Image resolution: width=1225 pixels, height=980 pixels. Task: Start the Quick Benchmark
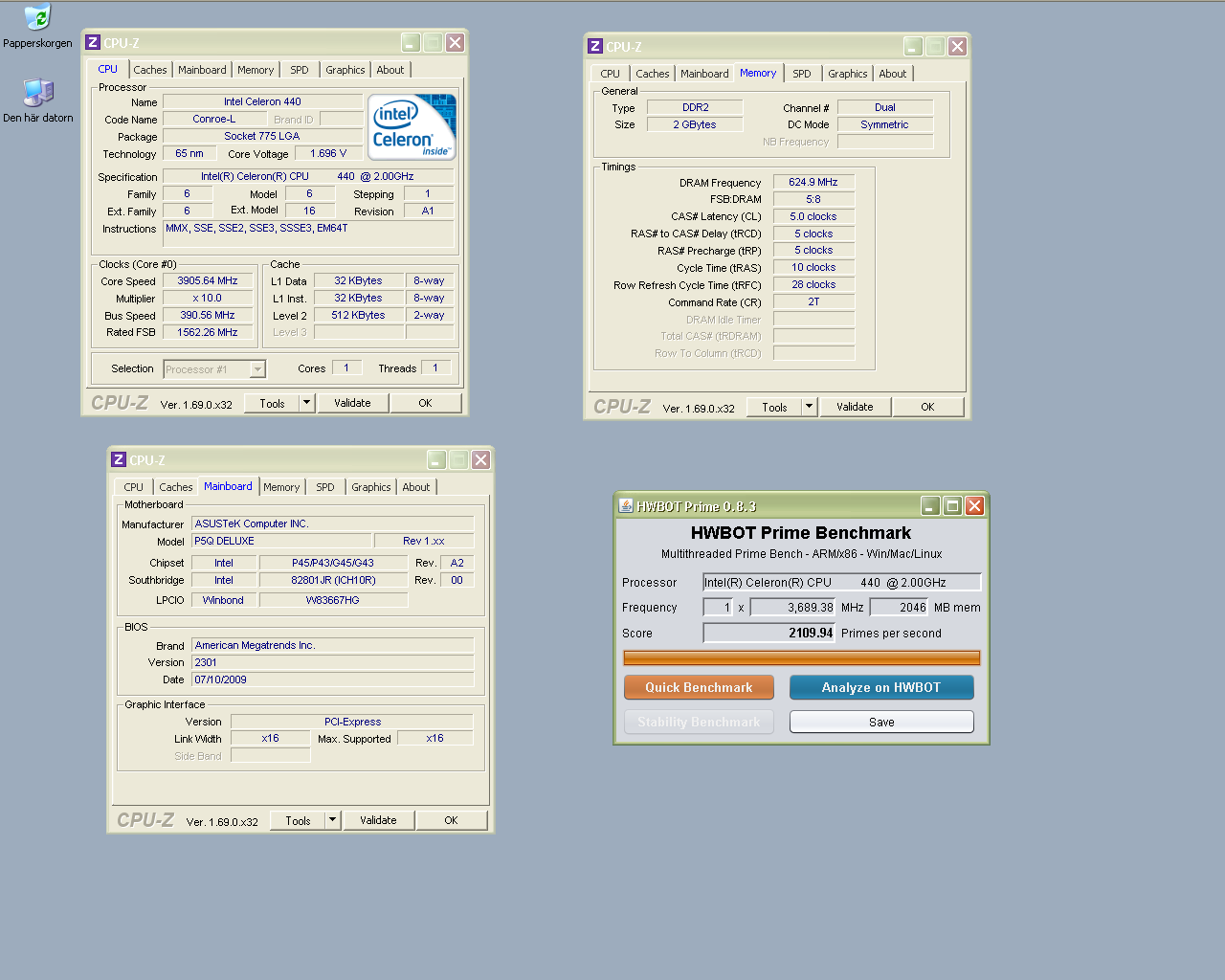[x=699, y=687]
